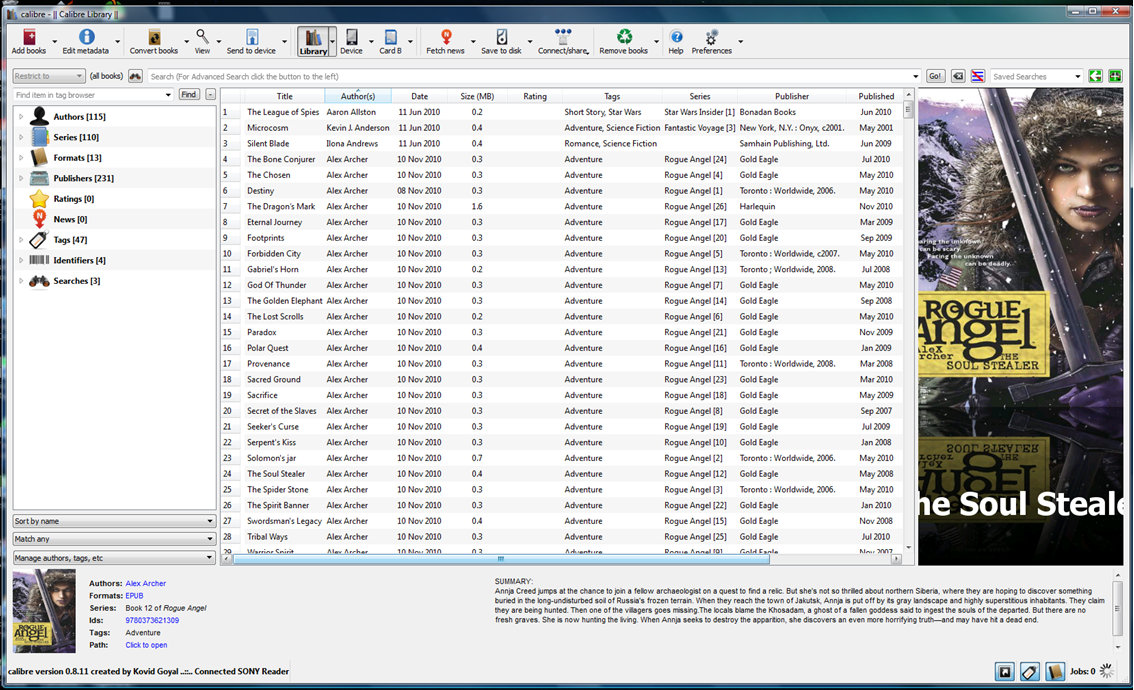This screenshot has width=1134, height=690.
Task: Click the Go! search button
Action: pyautogui.click(x=935, y=76)
